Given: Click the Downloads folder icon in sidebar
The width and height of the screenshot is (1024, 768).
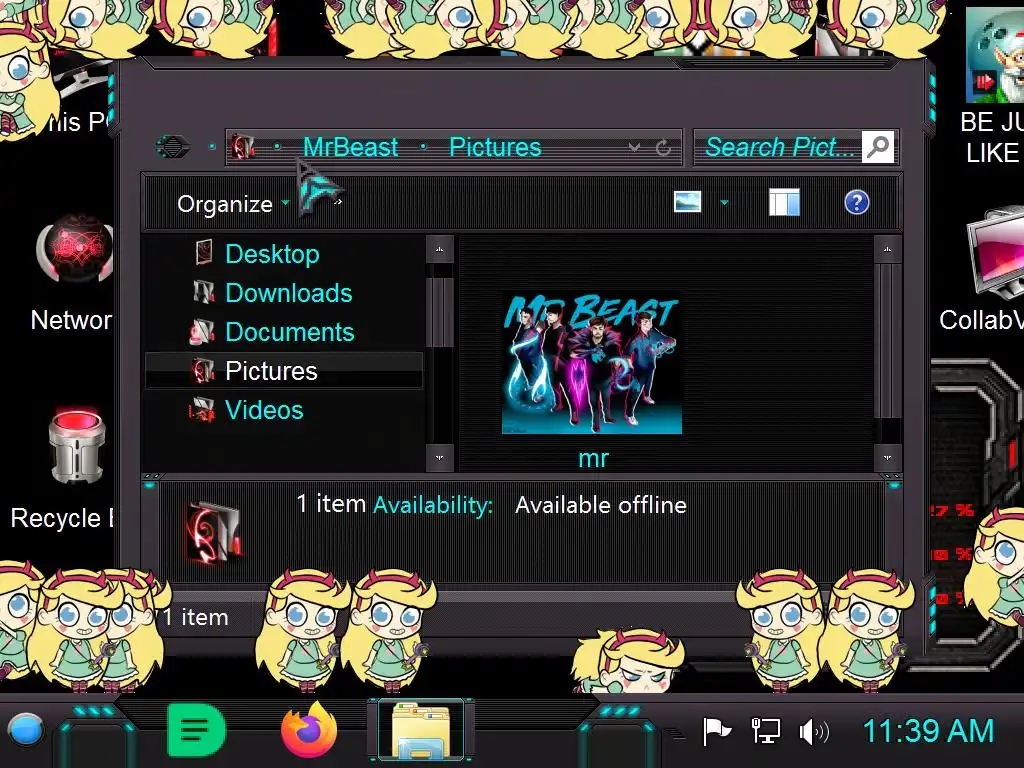Looking at the screenshot, I should click(203, 291).
